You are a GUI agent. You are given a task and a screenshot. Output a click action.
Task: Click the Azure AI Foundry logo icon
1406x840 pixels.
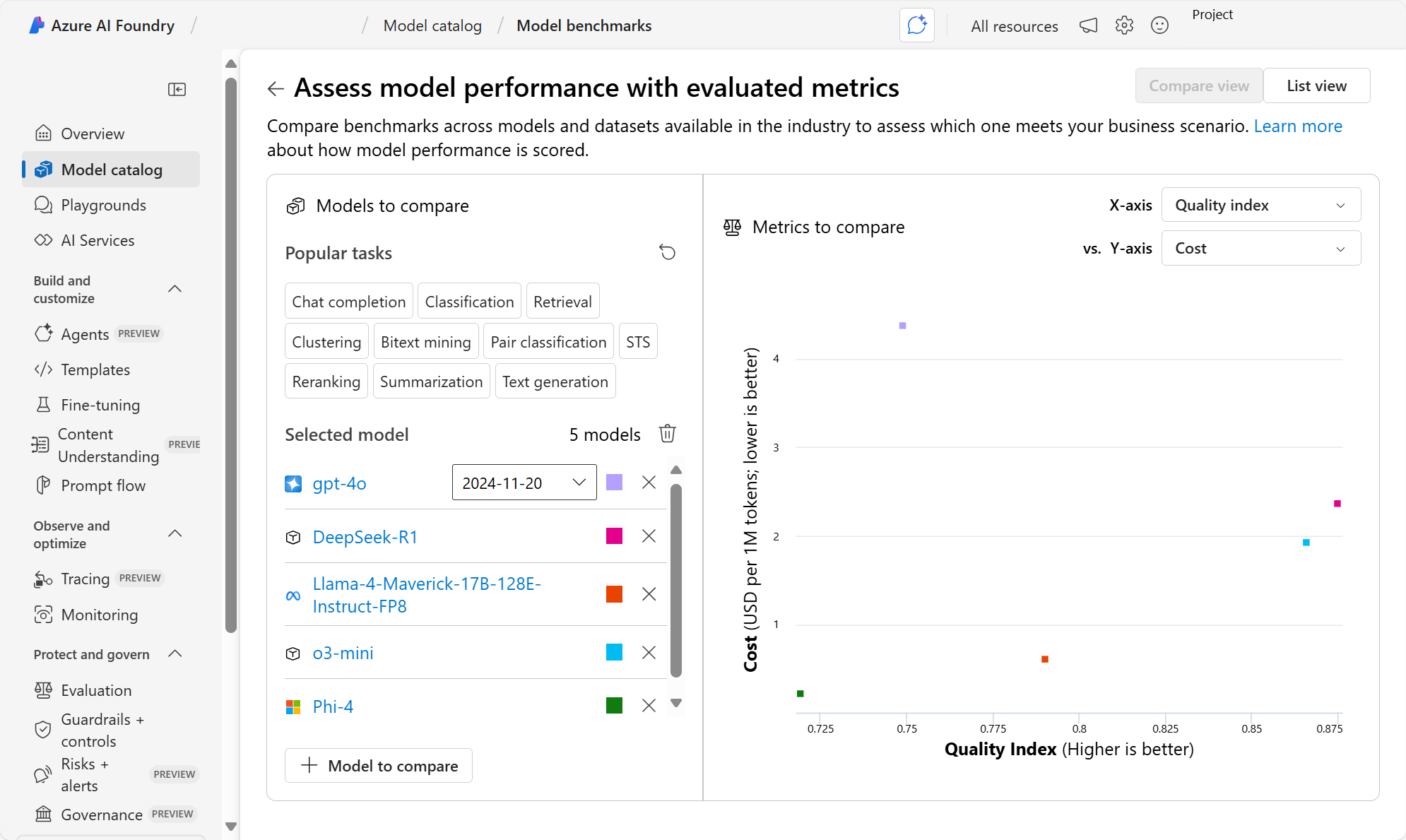click(37, 25)
